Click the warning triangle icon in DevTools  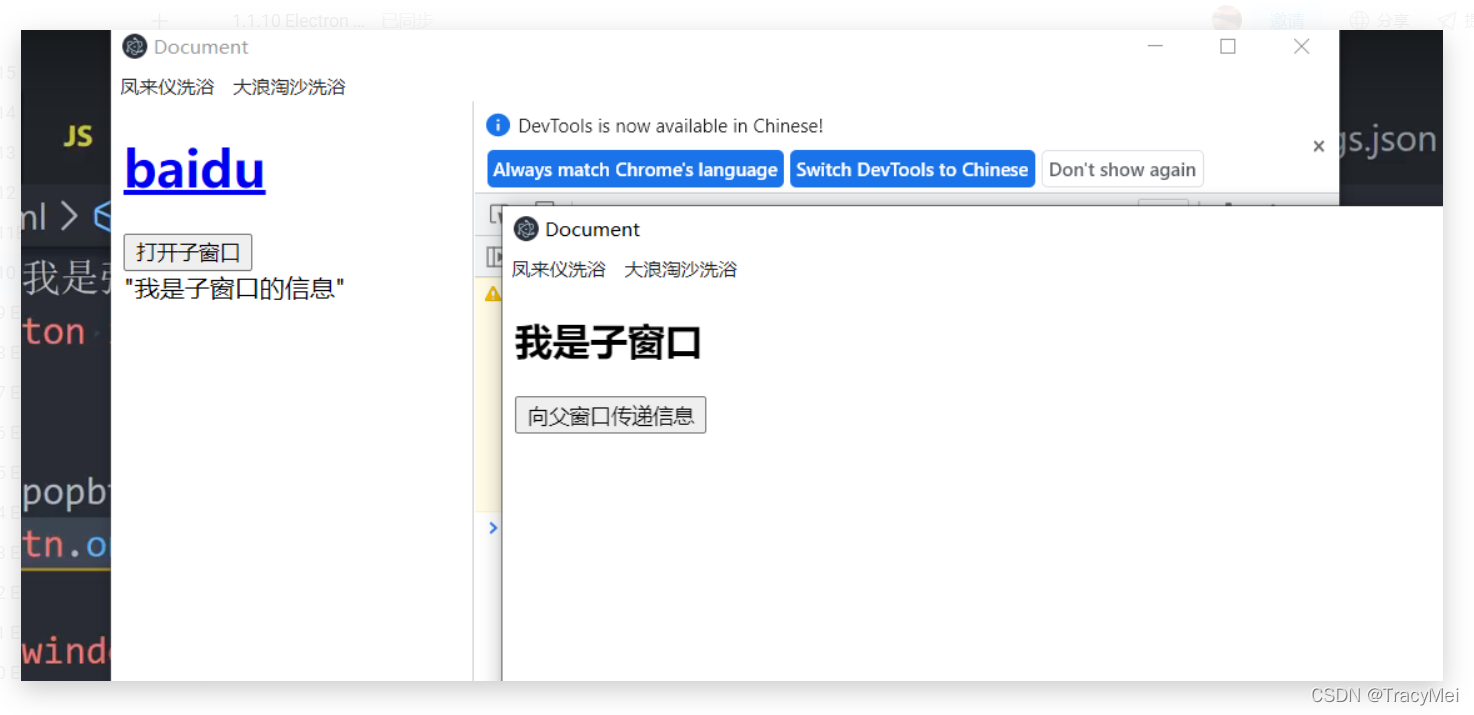point(492,294)
